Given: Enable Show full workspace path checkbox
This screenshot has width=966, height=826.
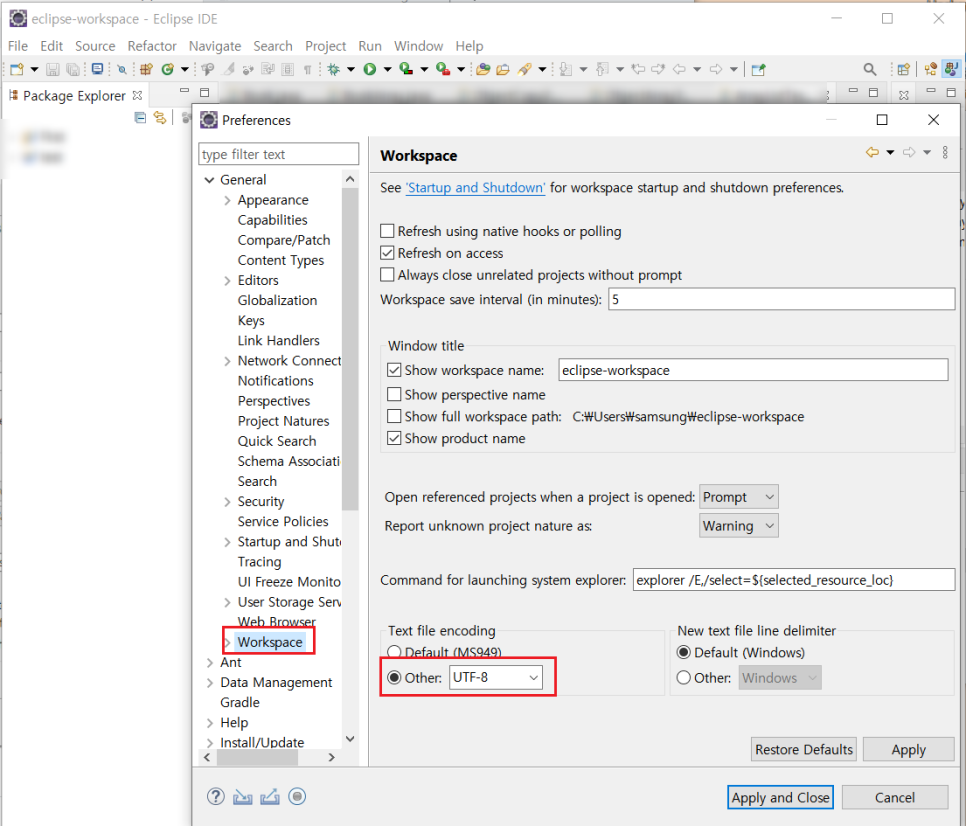Looking at the screenshot, I should 394,416.
